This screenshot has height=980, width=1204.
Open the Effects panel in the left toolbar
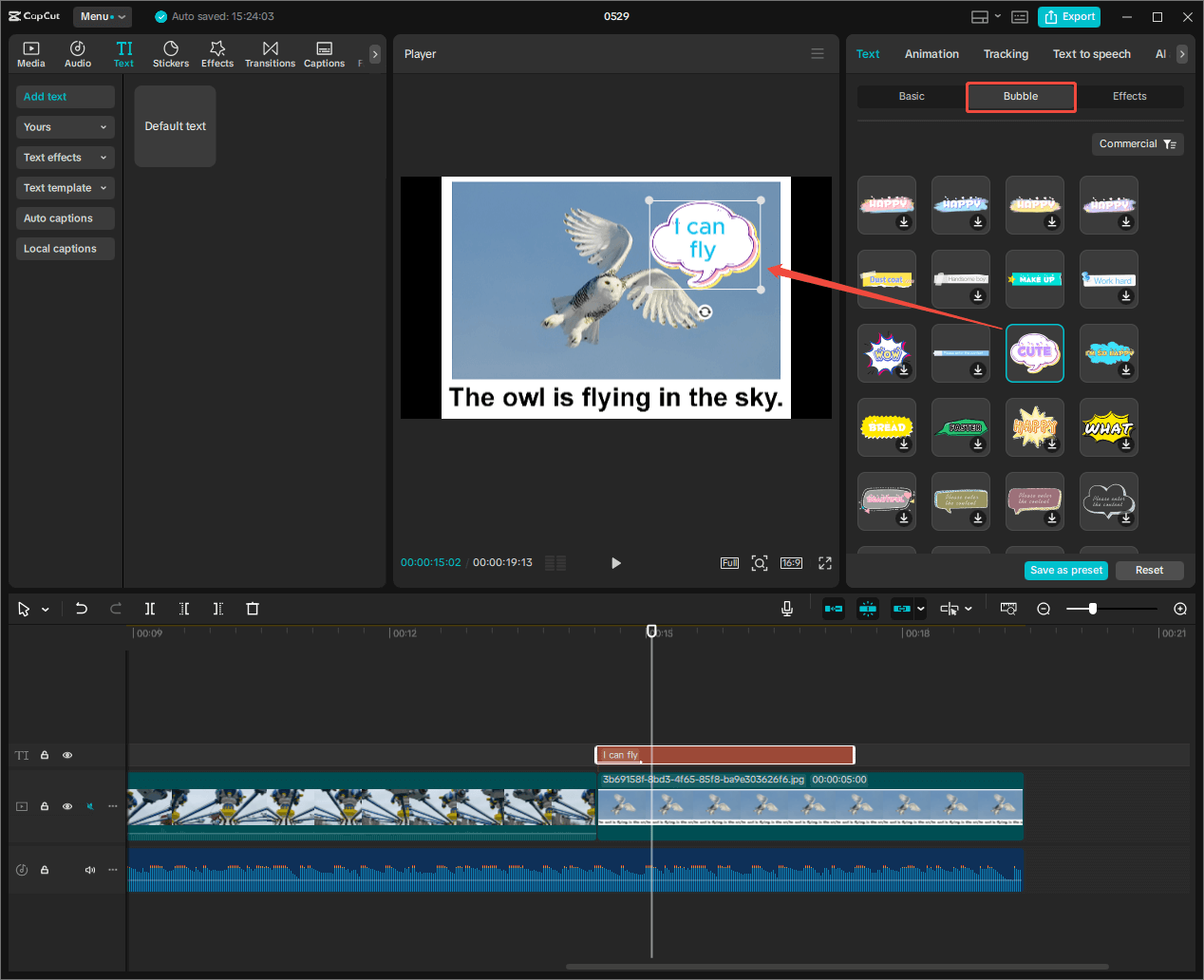click(217, 53)
